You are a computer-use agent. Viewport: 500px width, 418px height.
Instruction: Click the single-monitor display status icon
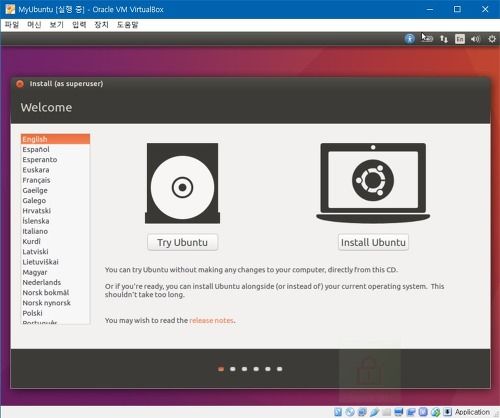click(399, 412)
